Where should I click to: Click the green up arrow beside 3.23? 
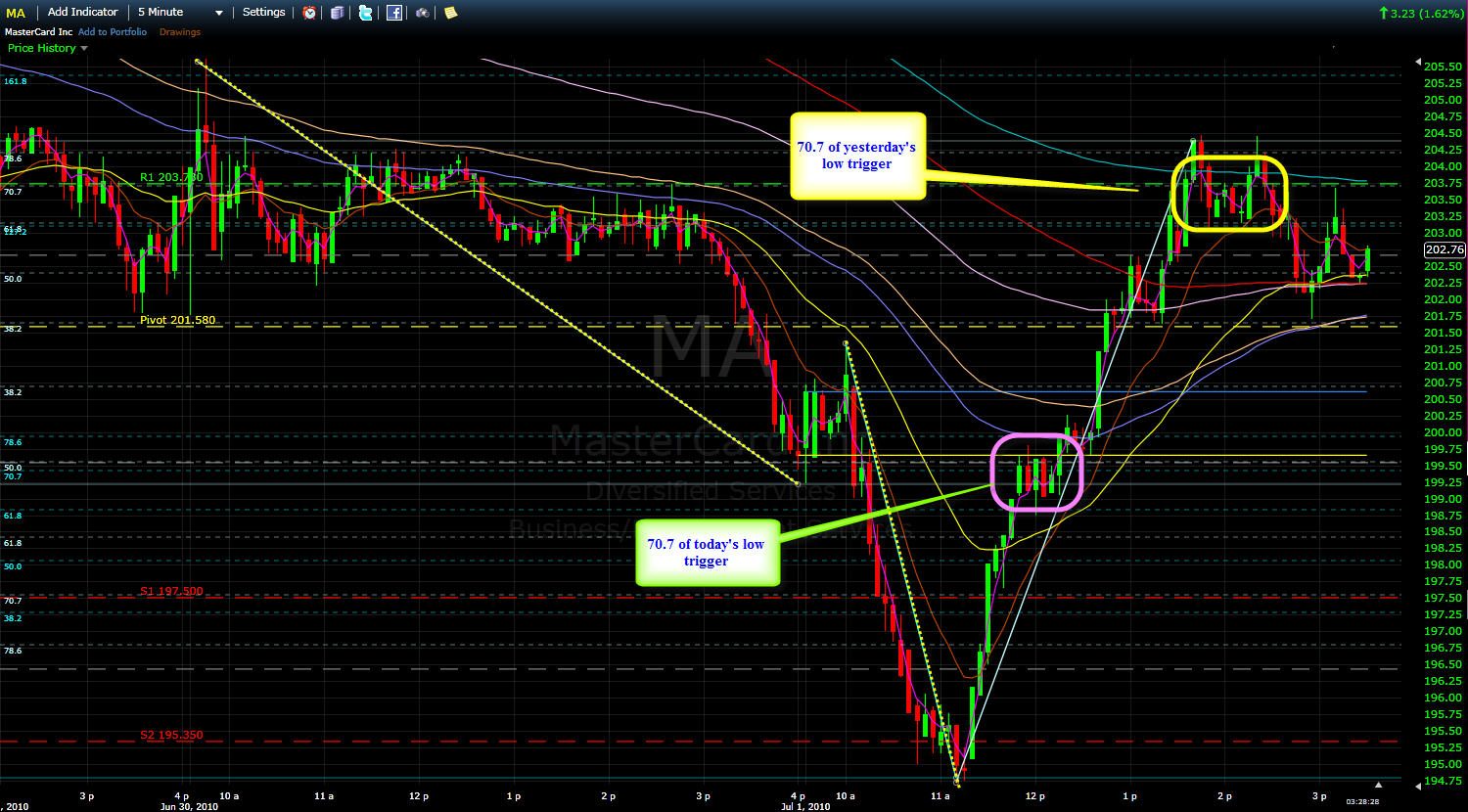pos(1383,13)
